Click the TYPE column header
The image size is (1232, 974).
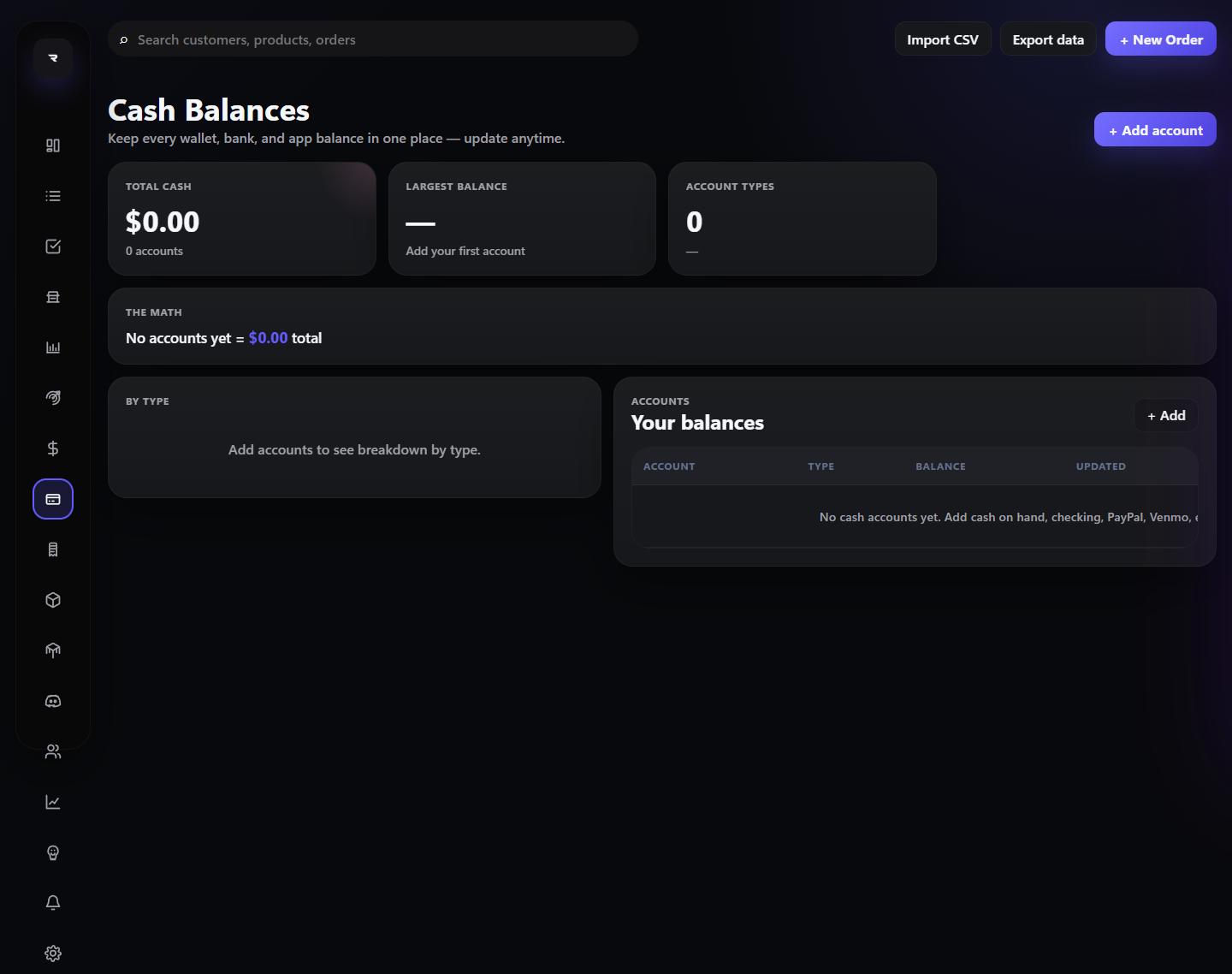click(820, 466)
